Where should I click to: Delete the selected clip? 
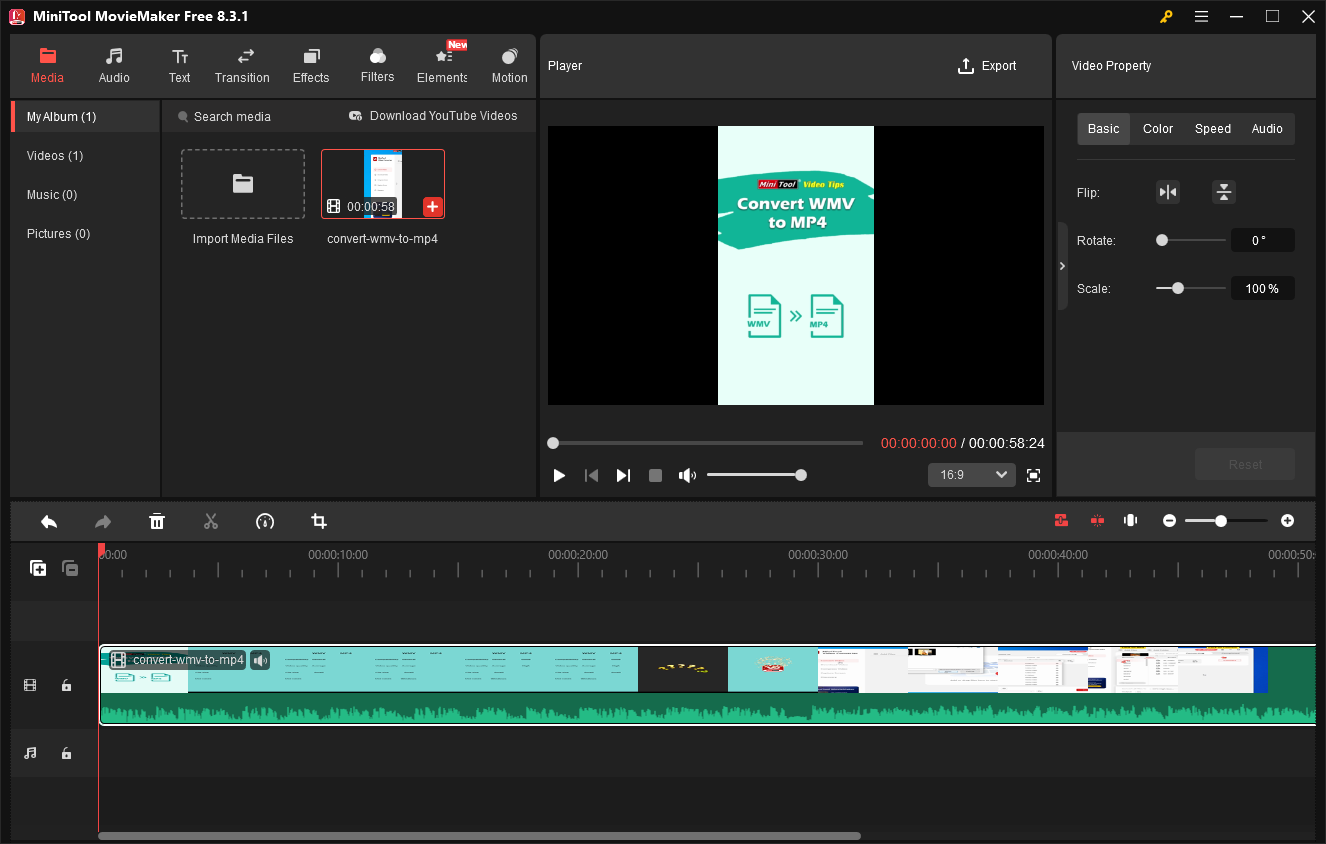tap(157, 521)
